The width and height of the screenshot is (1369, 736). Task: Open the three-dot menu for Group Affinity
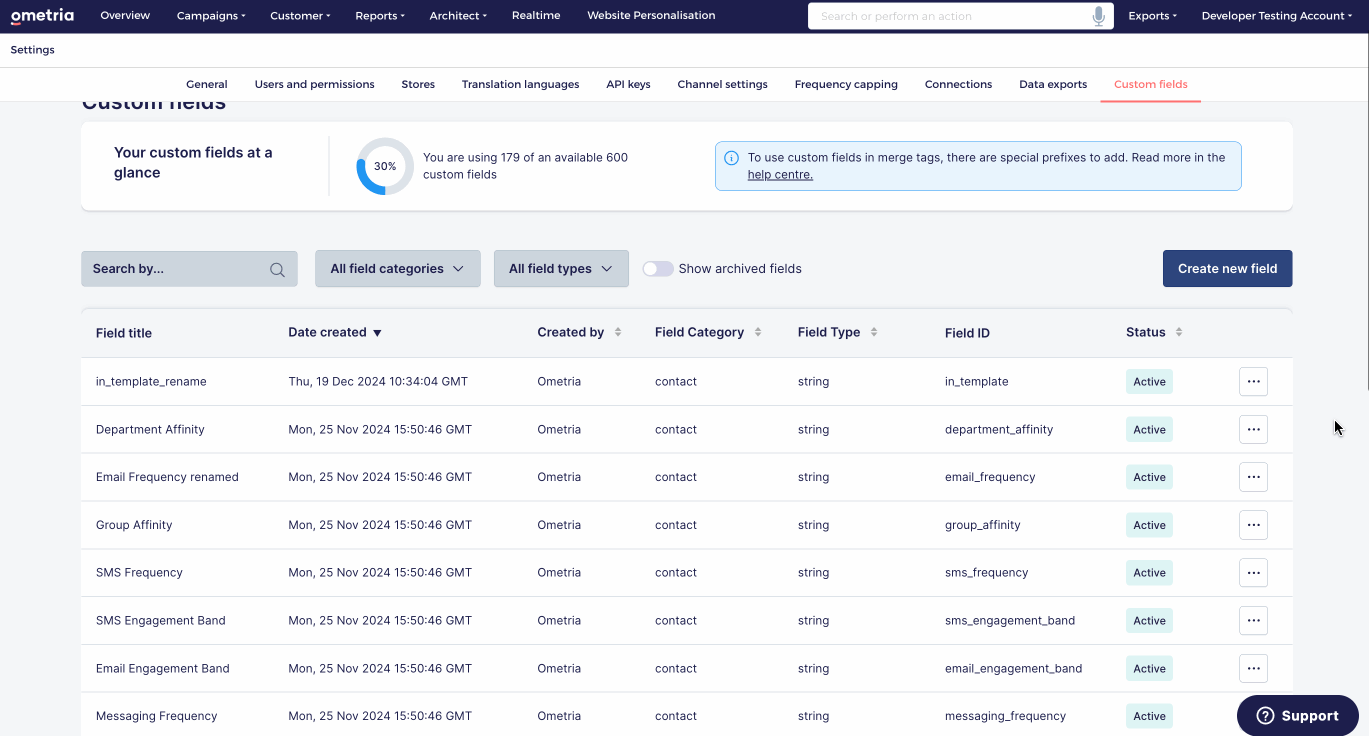click(1253, 525)
